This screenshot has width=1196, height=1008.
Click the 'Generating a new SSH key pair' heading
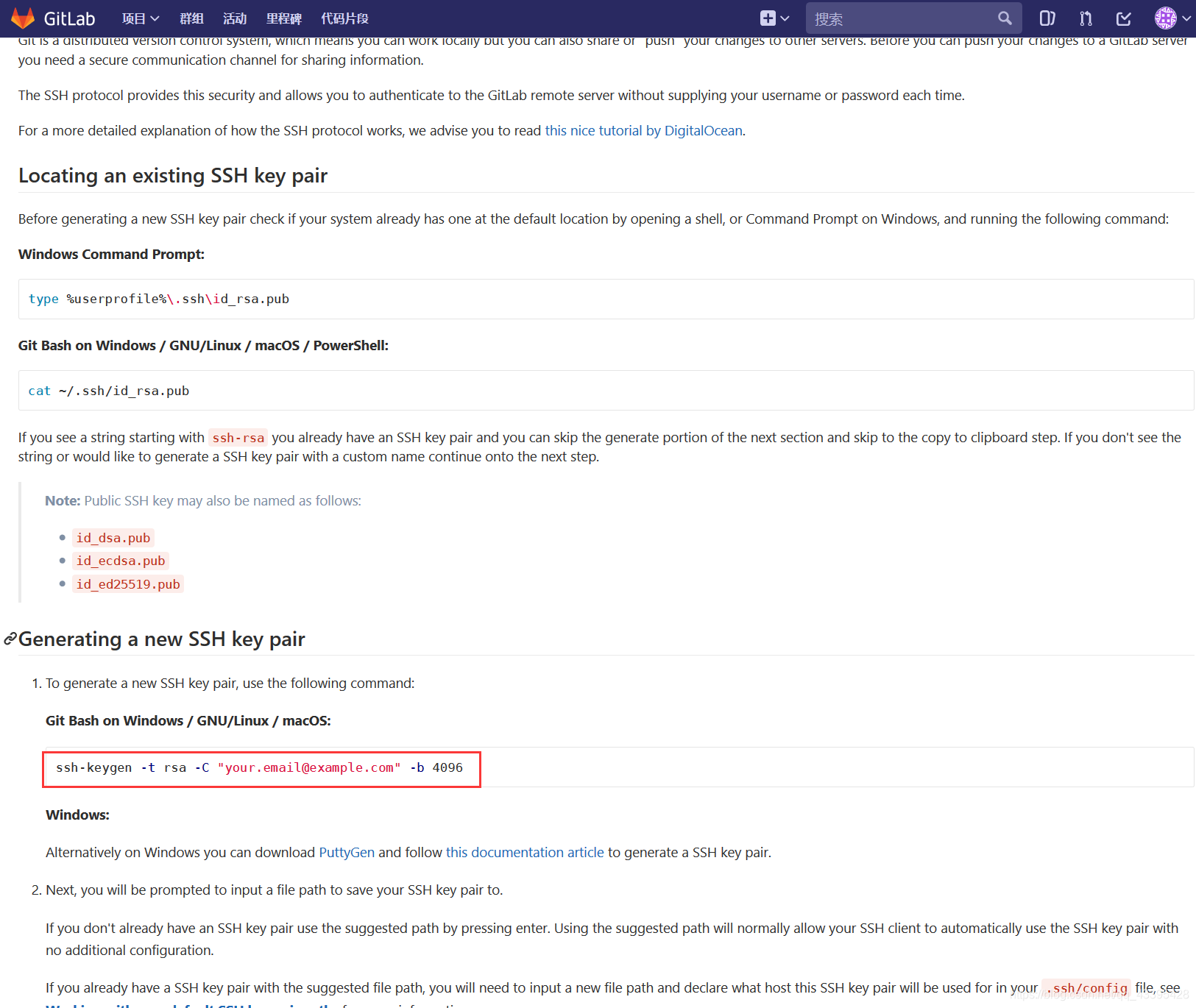162,639
